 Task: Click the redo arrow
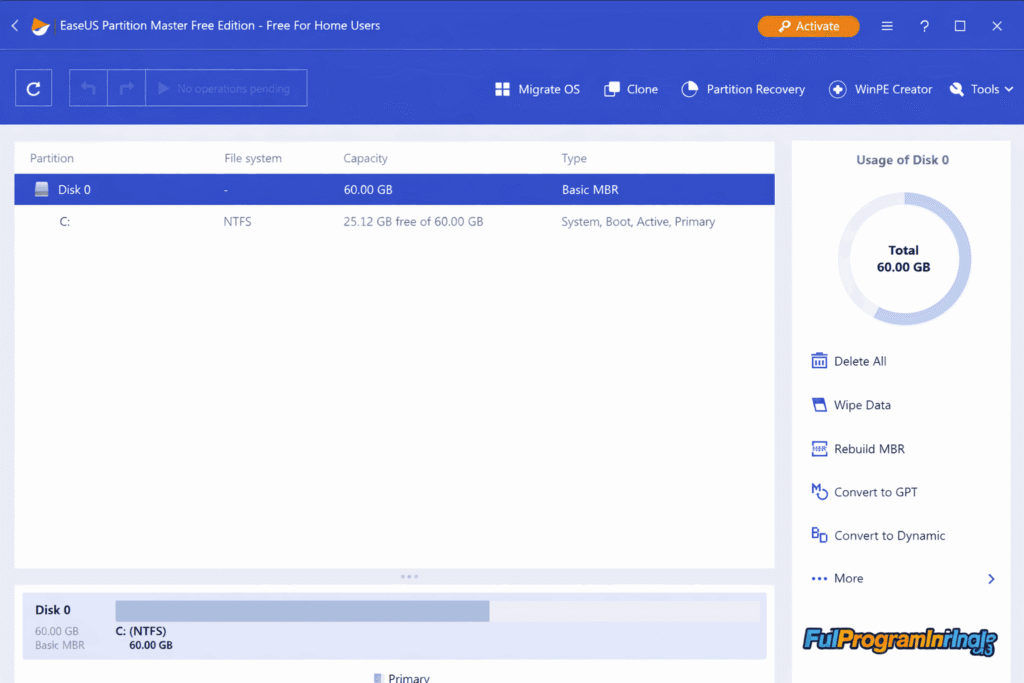pyautogui.click(x=126, y=88)
